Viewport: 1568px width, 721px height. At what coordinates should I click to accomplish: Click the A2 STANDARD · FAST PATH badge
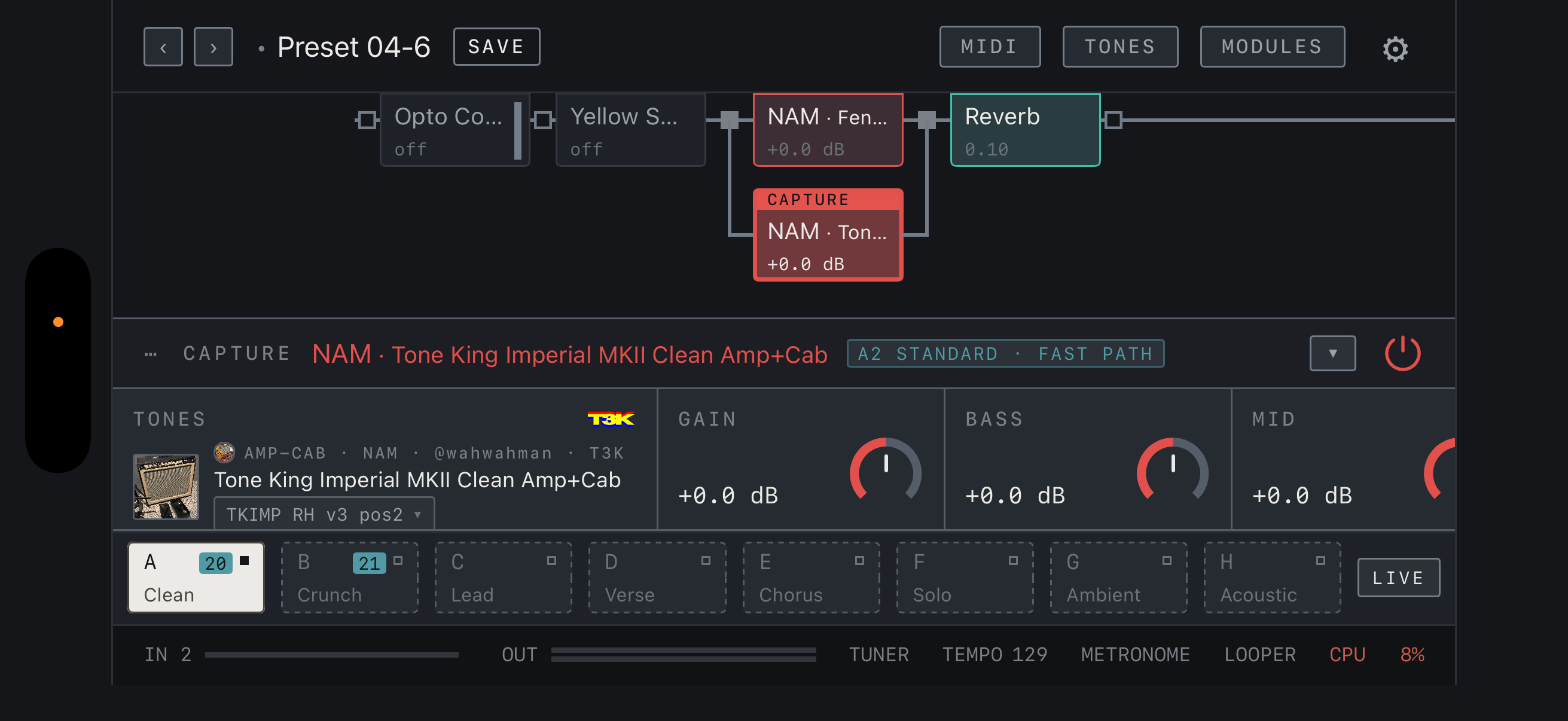tap(1005, 353)
